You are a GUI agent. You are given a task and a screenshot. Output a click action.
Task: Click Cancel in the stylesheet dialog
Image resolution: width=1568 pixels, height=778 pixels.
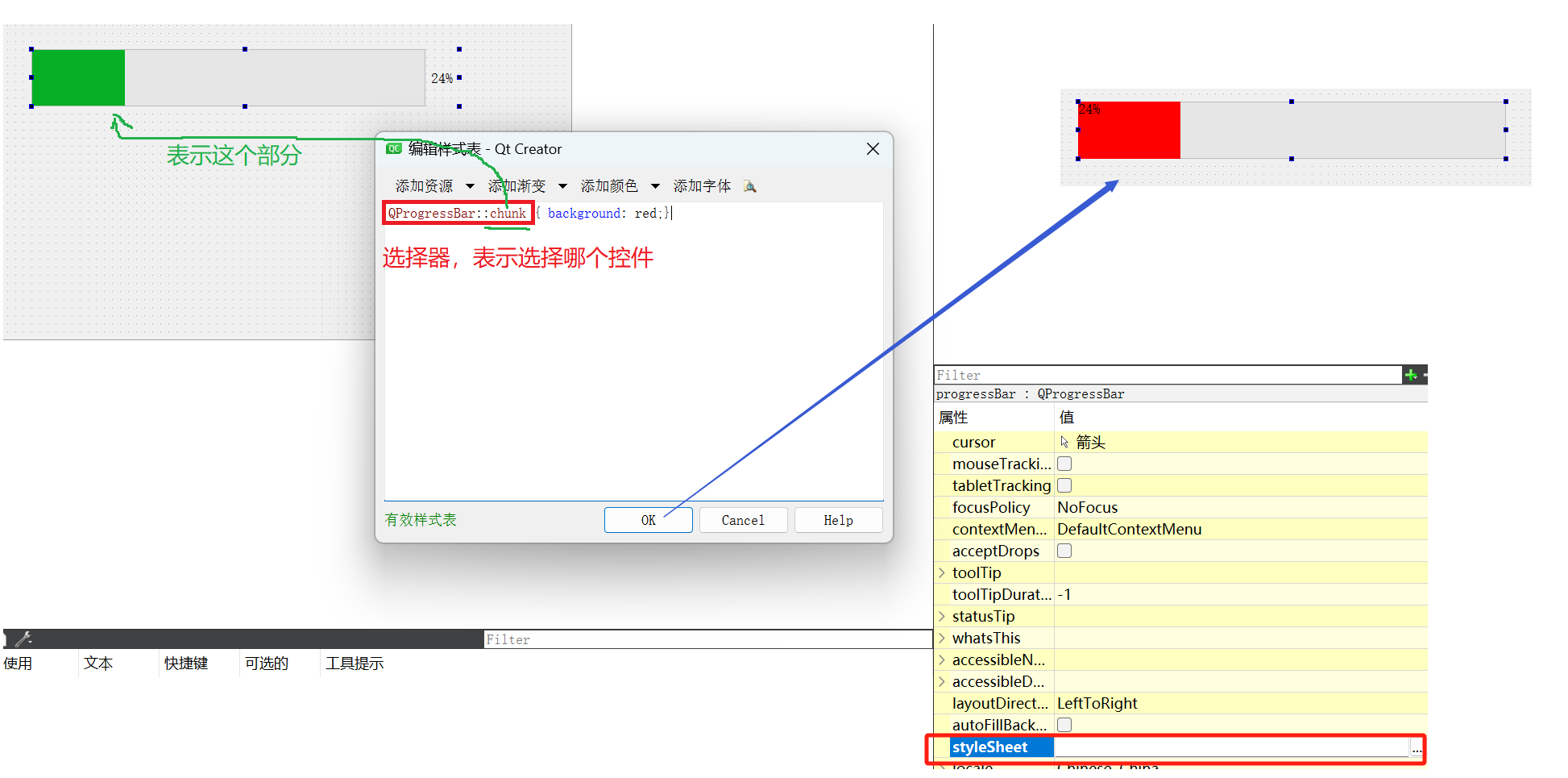(743, 520)
